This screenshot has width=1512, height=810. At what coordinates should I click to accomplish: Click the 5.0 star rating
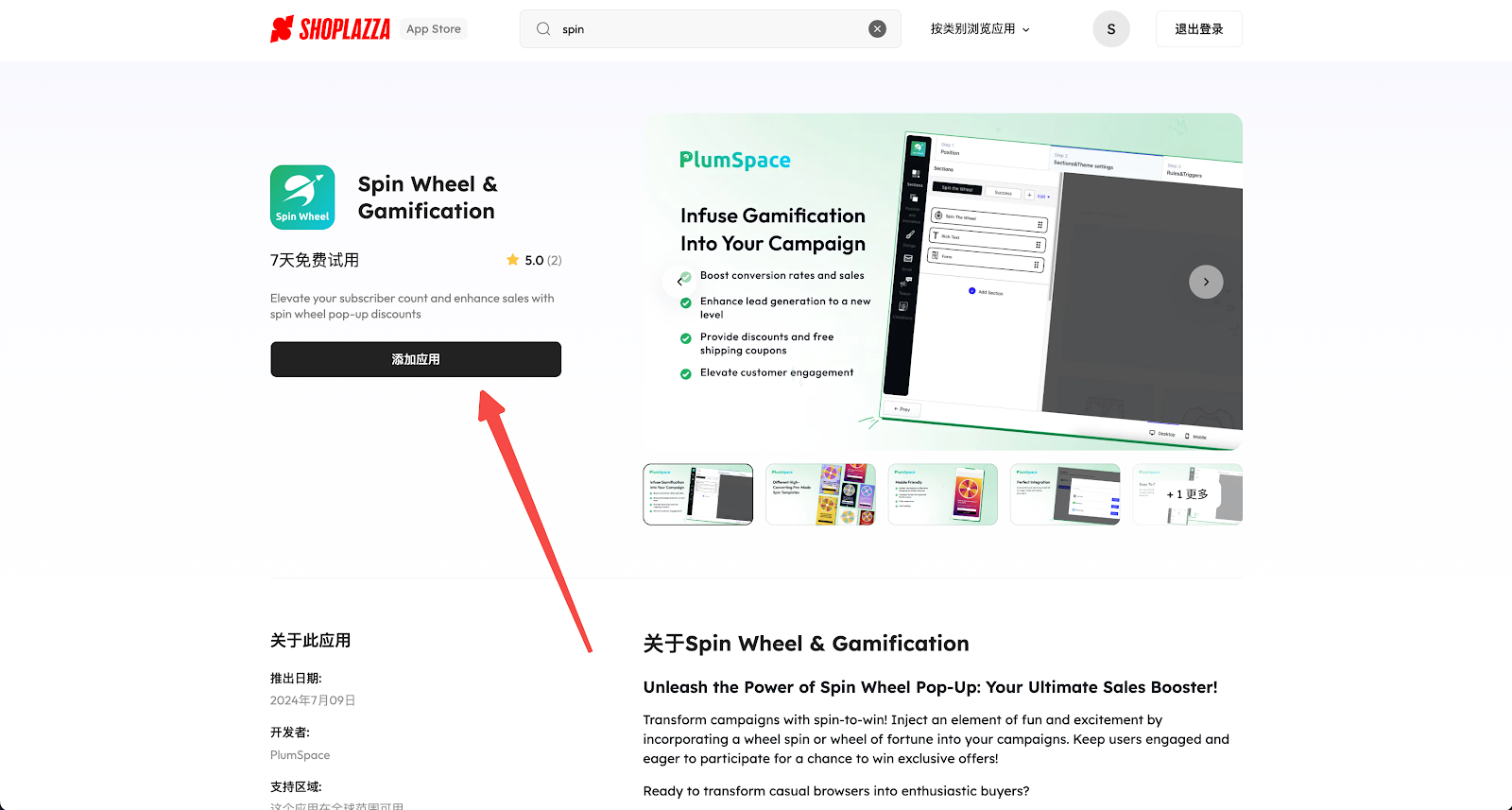tap(534, 260)
